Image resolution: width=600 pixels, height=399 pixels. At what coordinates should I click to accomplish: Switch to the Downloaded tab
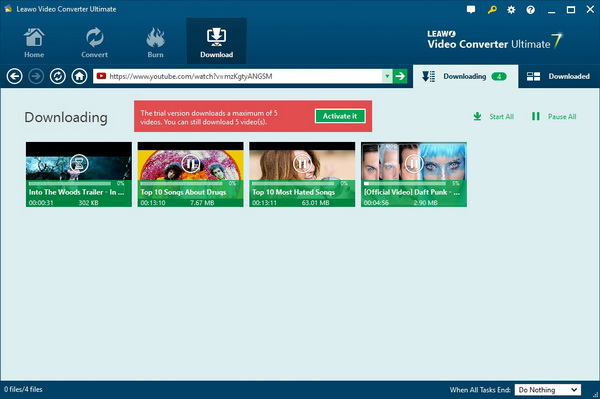(x=559, y=77)
